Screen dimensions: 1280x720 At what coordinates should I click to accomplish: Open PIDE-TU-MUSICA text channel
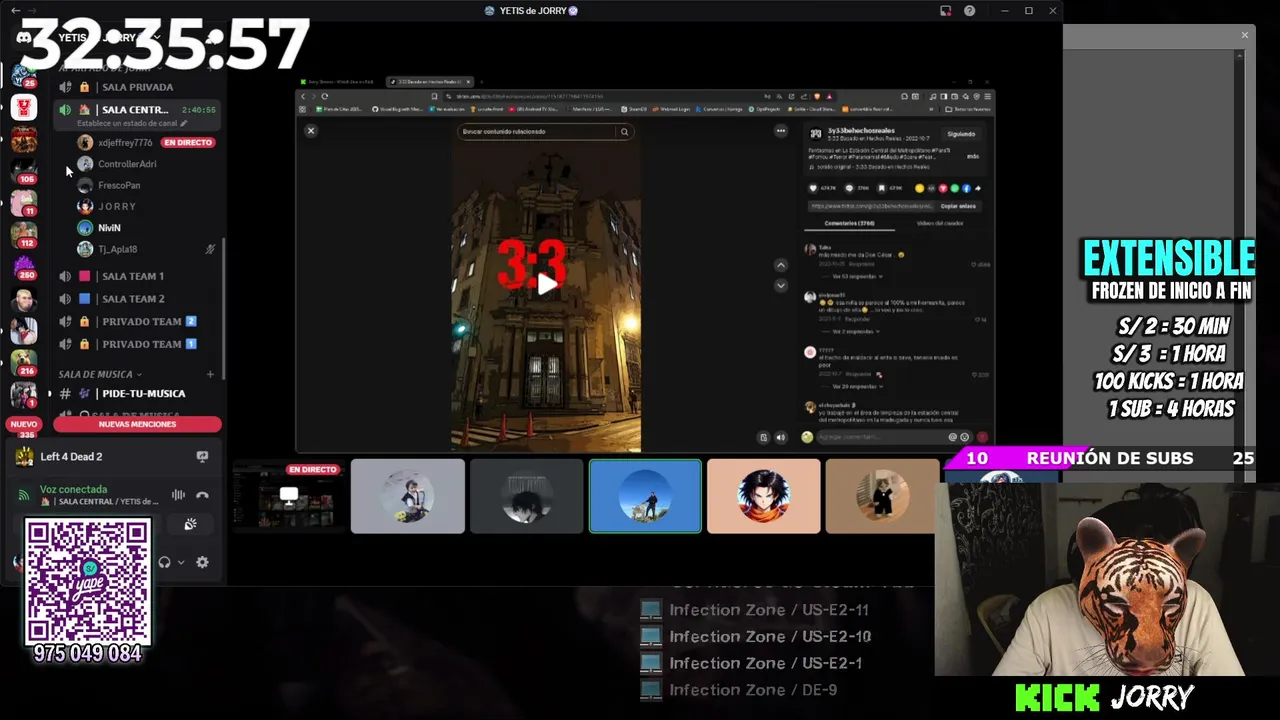pos(143,394)
